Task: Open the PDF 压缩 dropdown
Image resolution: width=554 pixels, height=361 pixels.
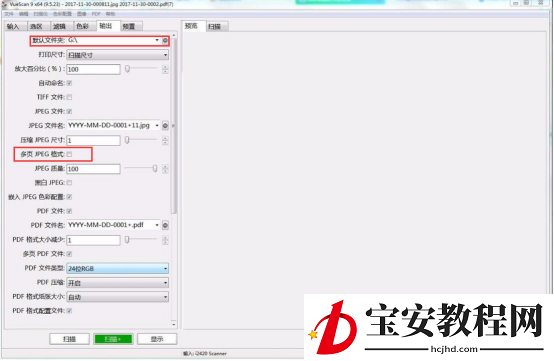Action: (117, 283)
